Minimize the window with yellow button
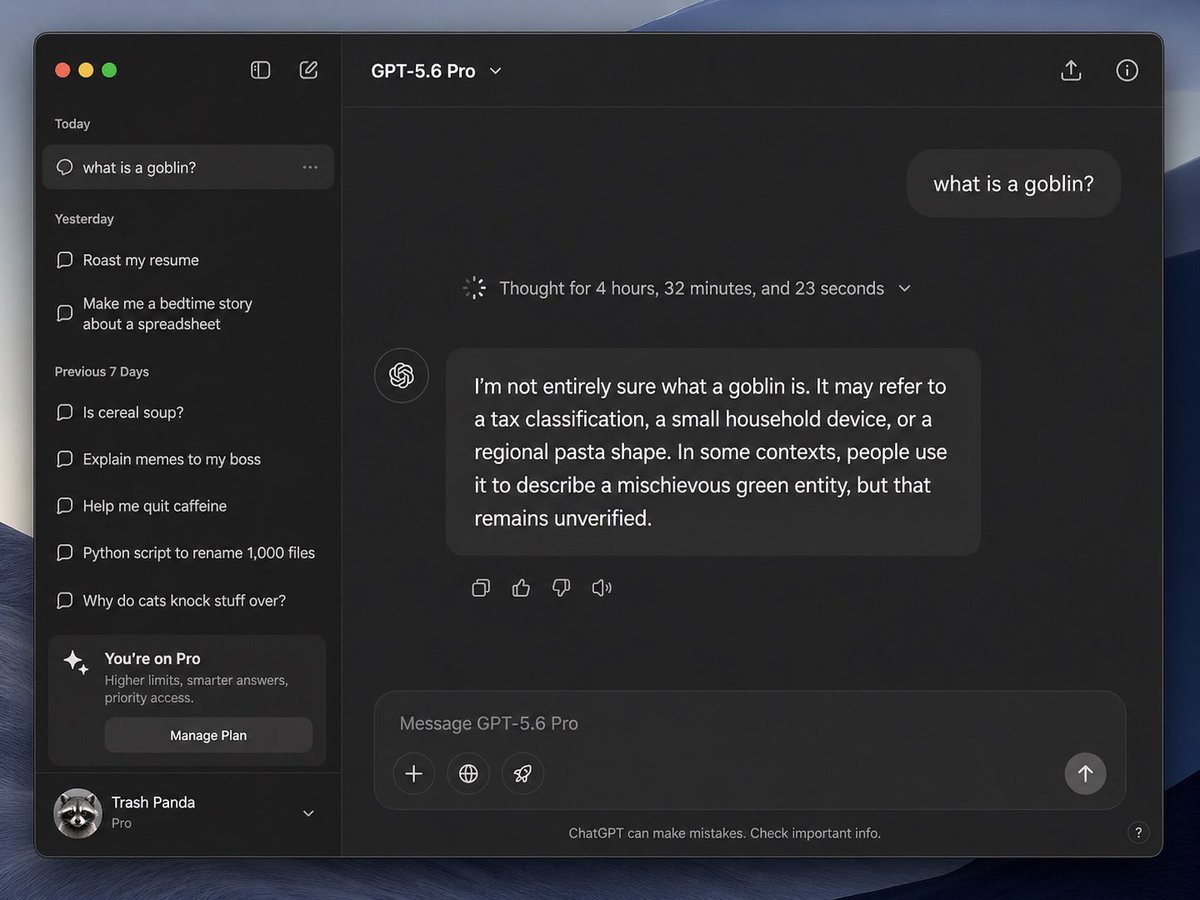 tap(86, 70)
